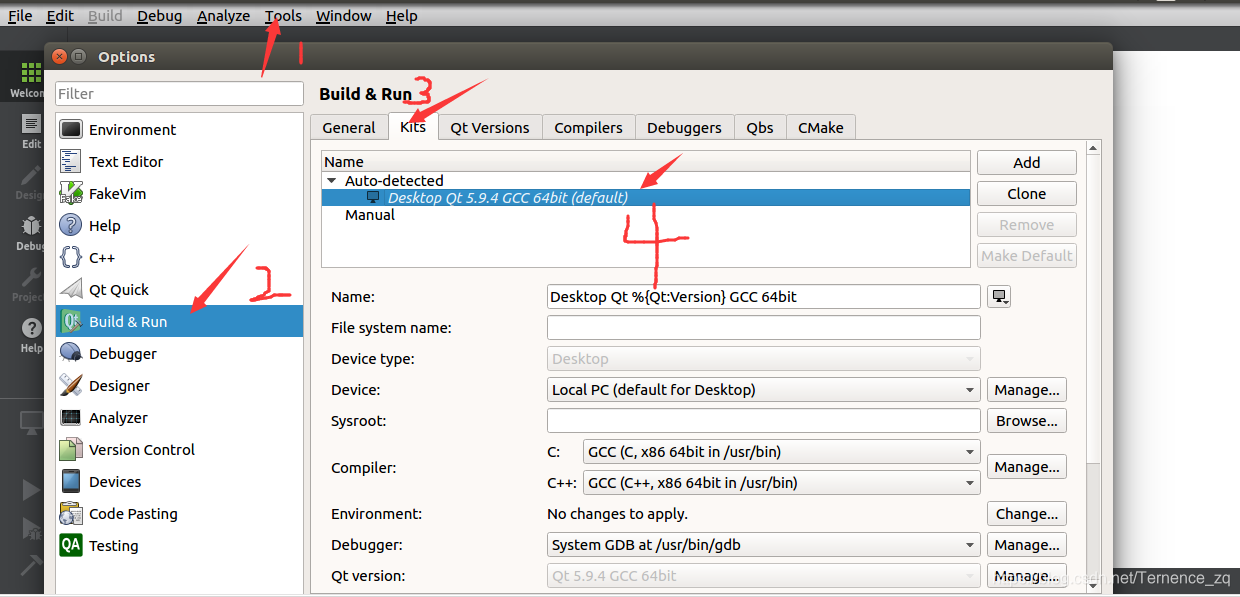Select the Build & Run category
Image resolution: width=1240 pixels, height=597 pixels.
pos(180,322)
